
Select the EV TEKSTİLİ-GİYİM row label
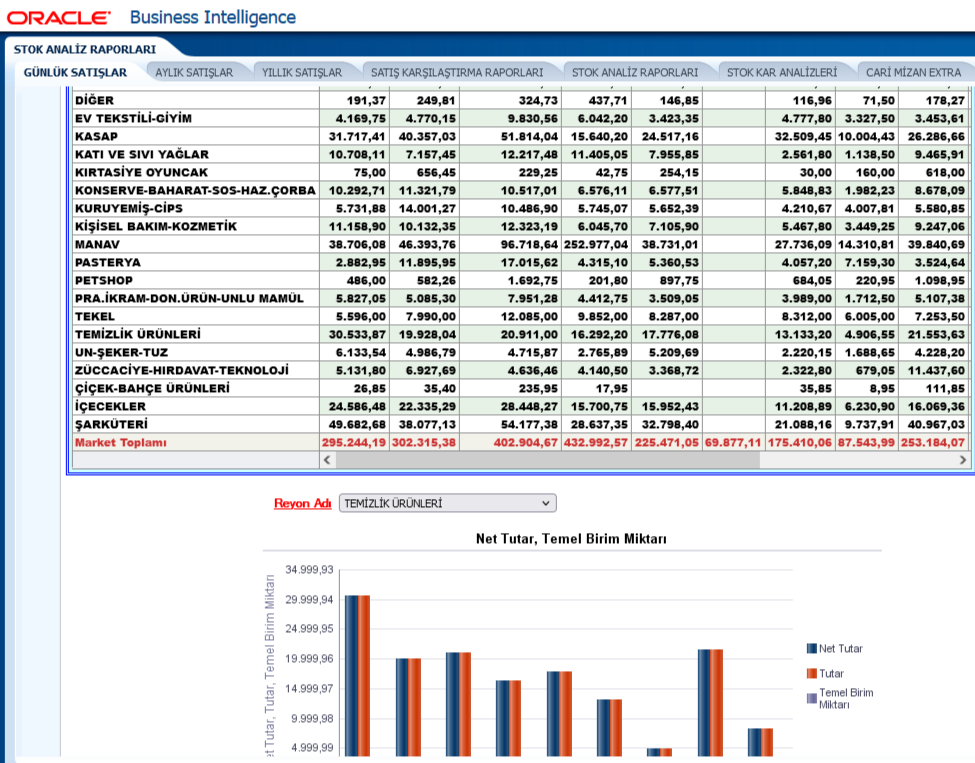click(133, 118)
